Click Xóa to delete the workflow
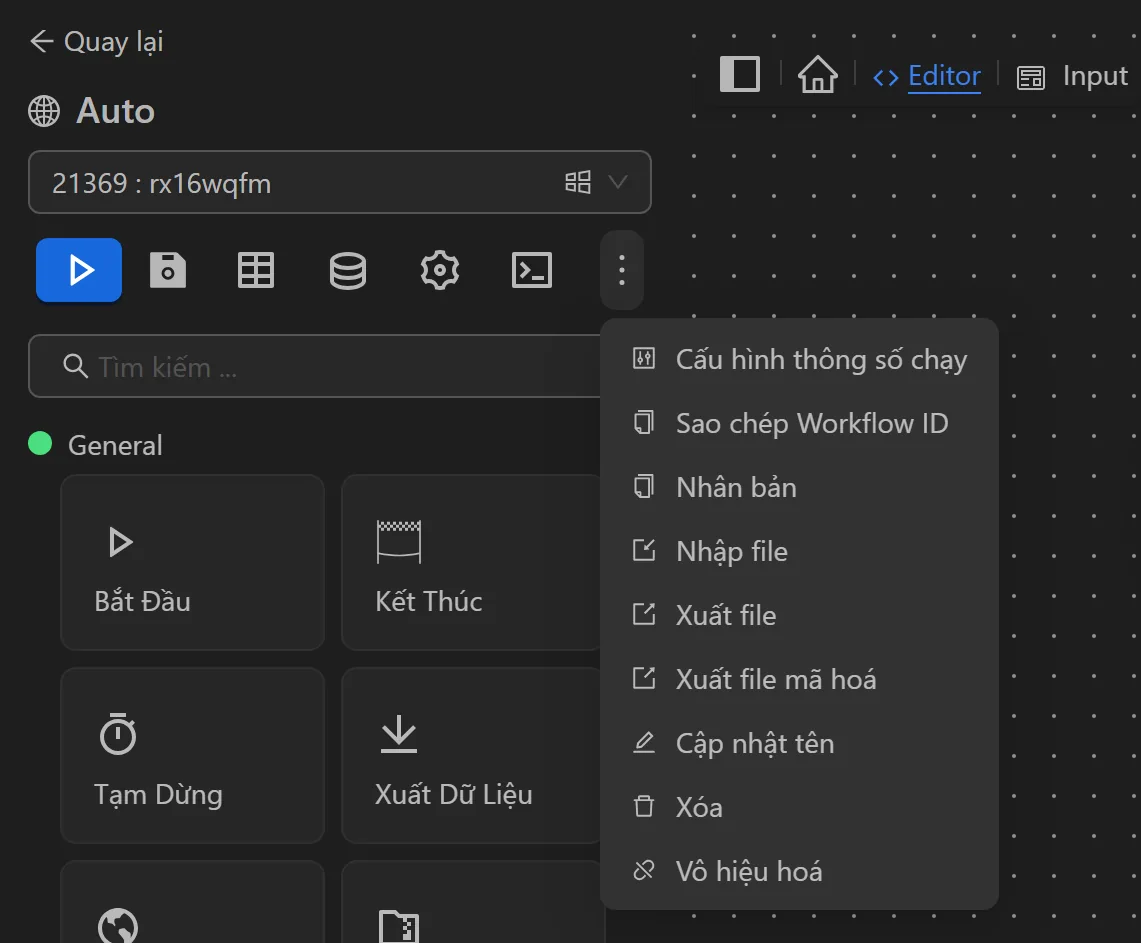Image resolution: width=1141 pixels, height=943 pixels. point(698,807)
